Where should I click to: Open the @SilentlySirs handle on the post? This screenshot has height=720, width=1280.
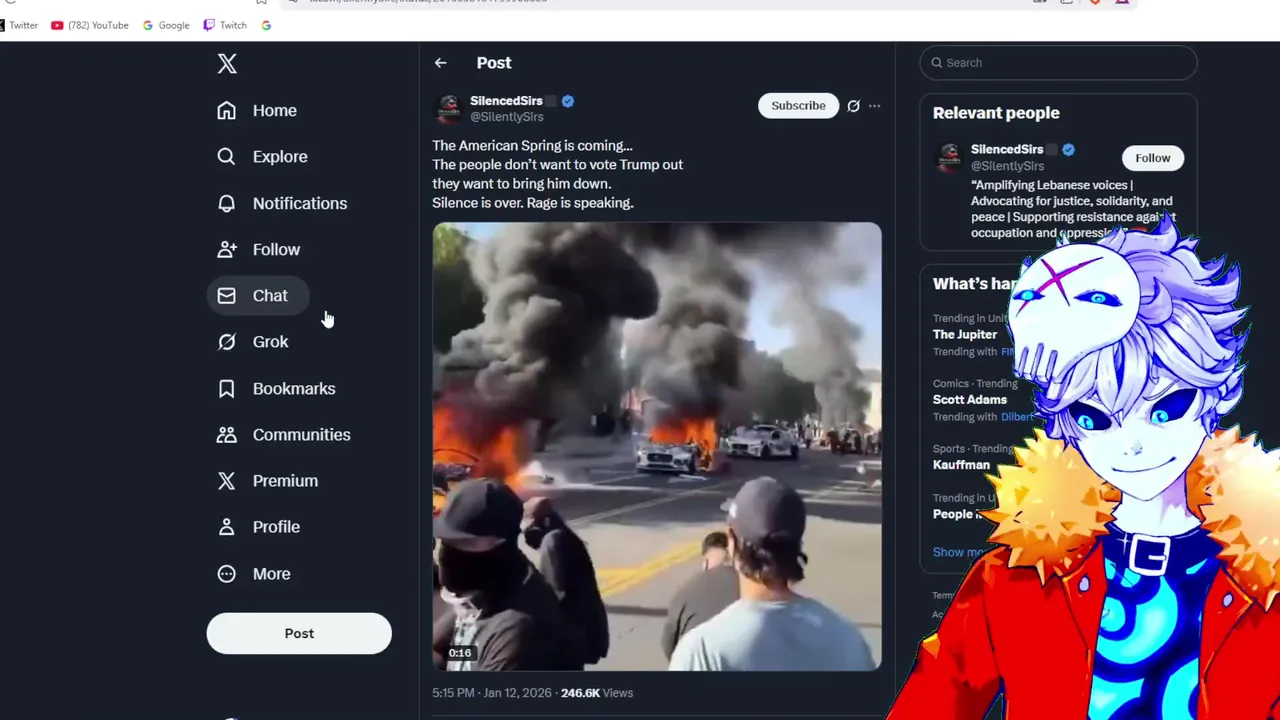[507, 117]
